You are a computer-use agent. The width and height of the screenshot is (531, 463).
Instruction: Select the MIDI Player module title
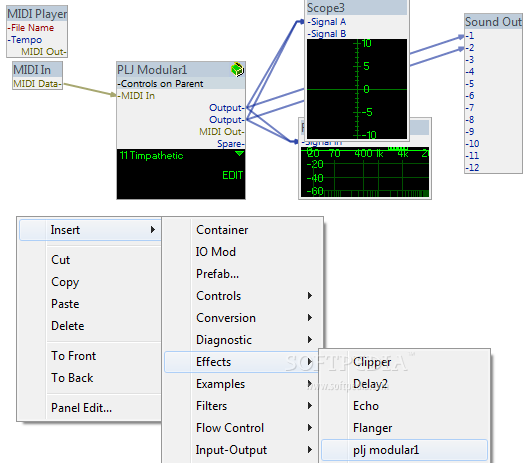coord(37,14)
